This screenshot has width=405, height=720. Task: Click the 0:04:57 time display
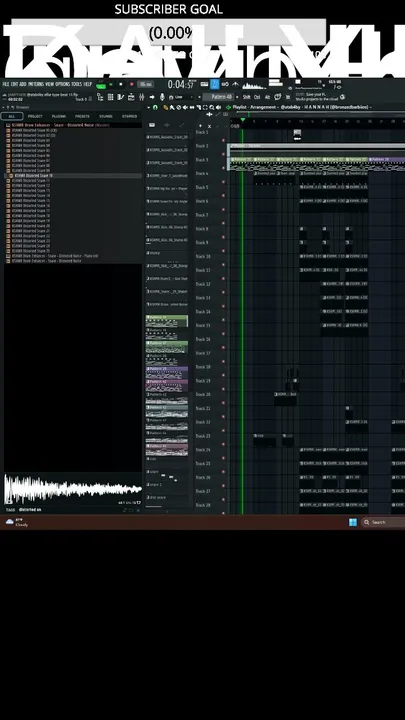180,84
